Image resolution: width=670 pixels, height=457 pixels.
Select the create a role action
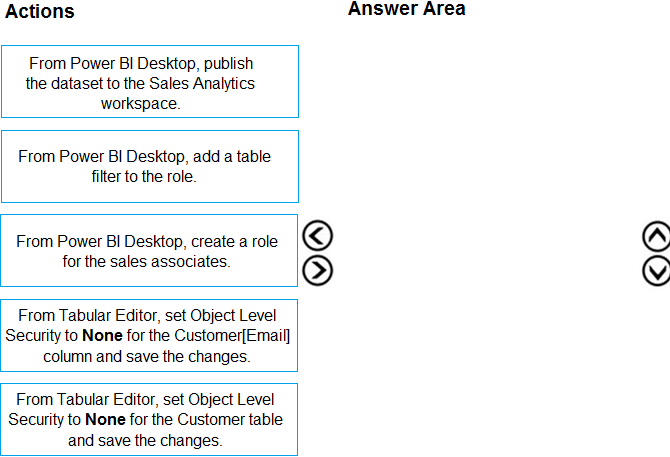pyautogui.click(x=150, y=250)
